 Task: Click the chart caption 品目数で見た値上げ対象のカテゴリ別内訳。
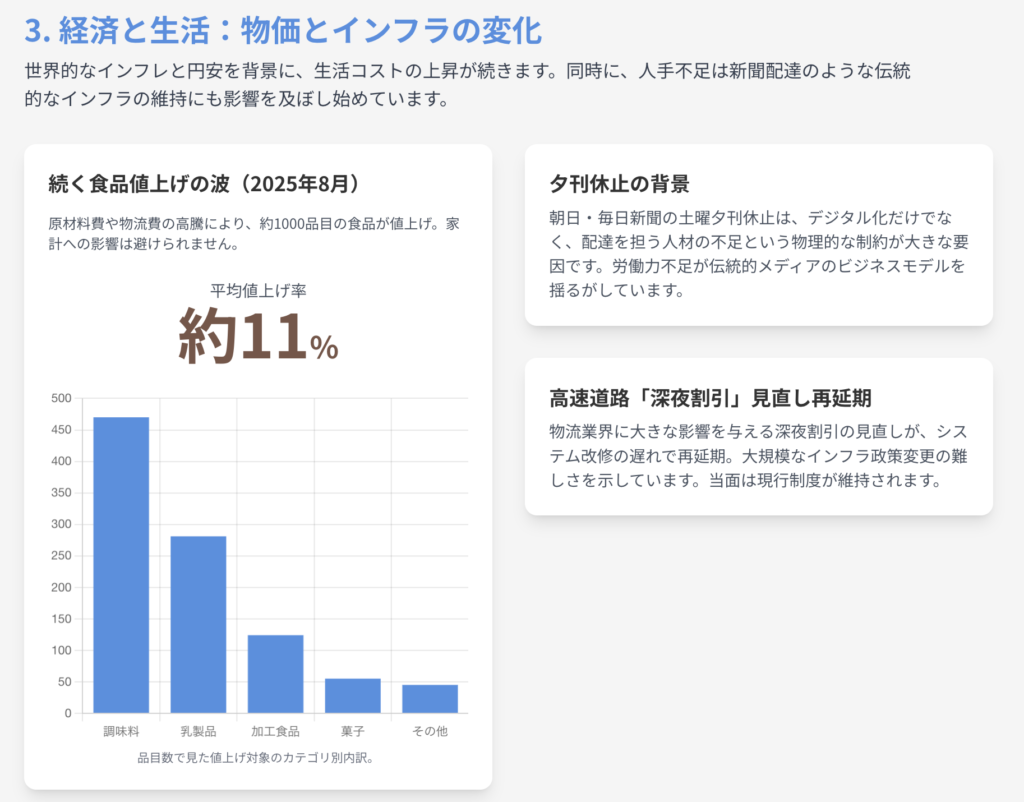[x=255, y=758]
